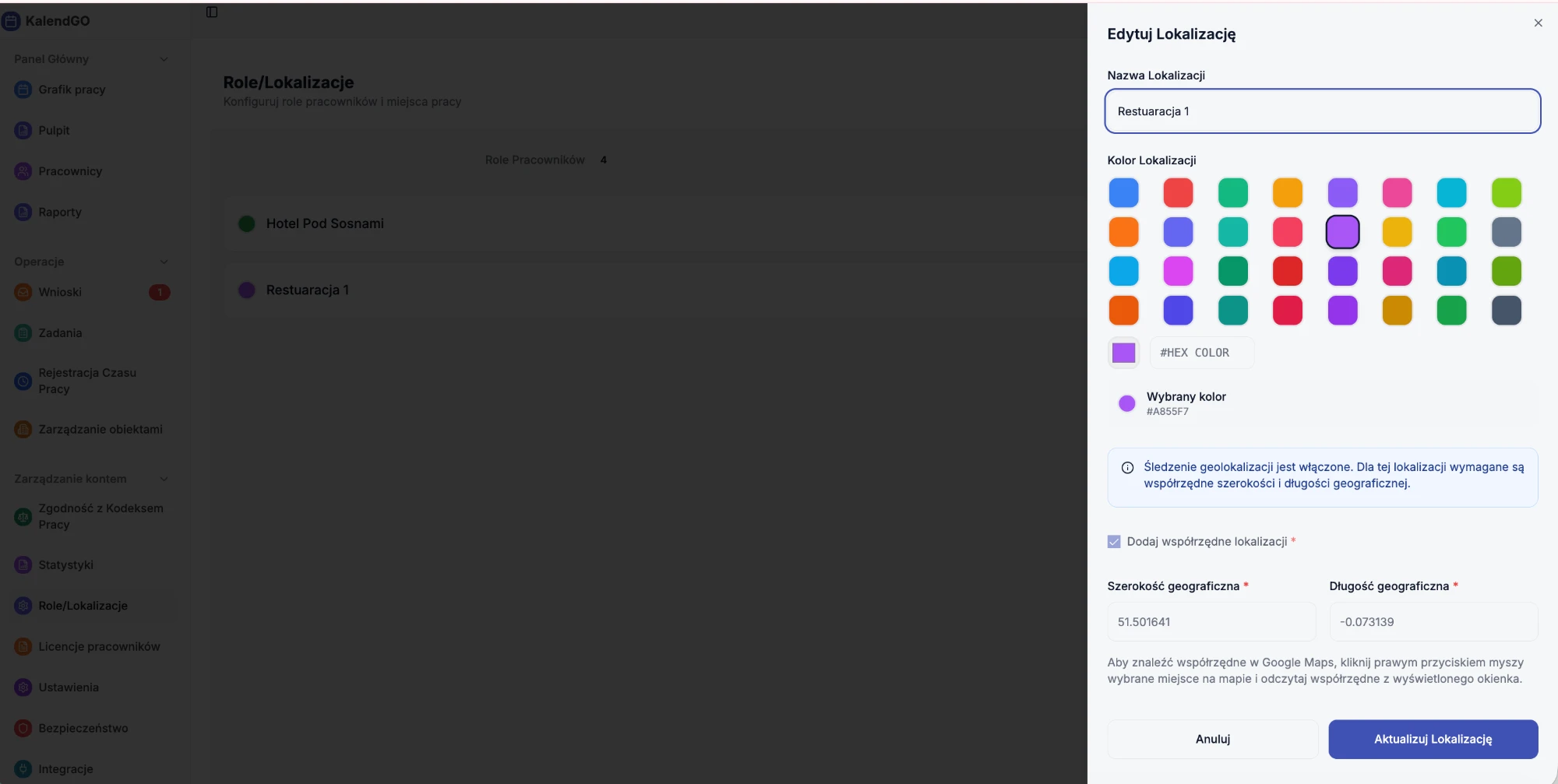Image resolution: width=1558 pixels, height=784 pixels.
Task: Toggle Dodaj współrzędne lokalizacji checkbox
Action: (x=1114, y=542)
